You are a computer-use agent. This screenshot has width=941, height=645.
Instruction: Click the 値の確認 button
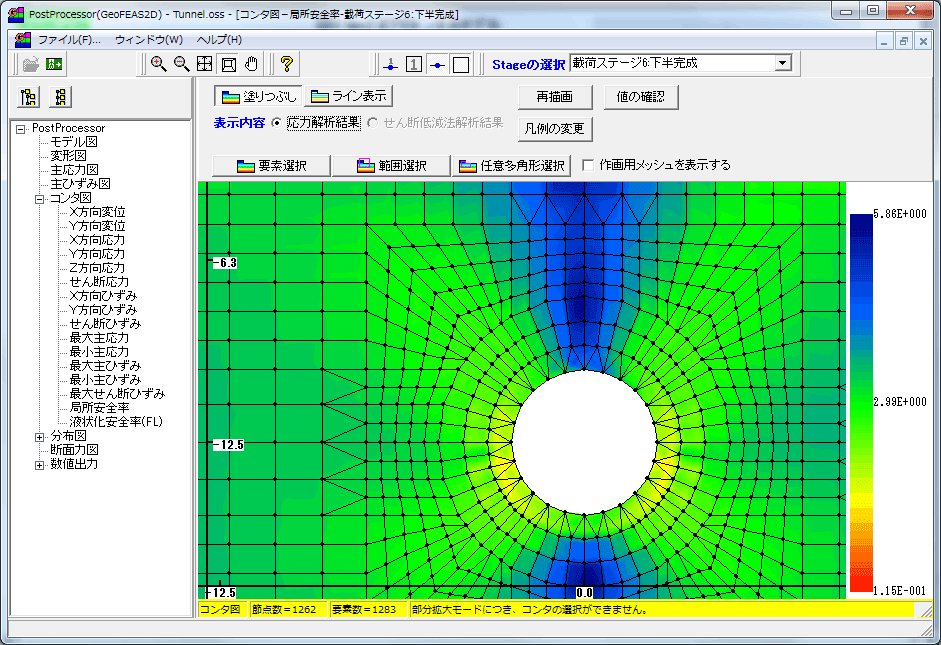tap(641, 97)
